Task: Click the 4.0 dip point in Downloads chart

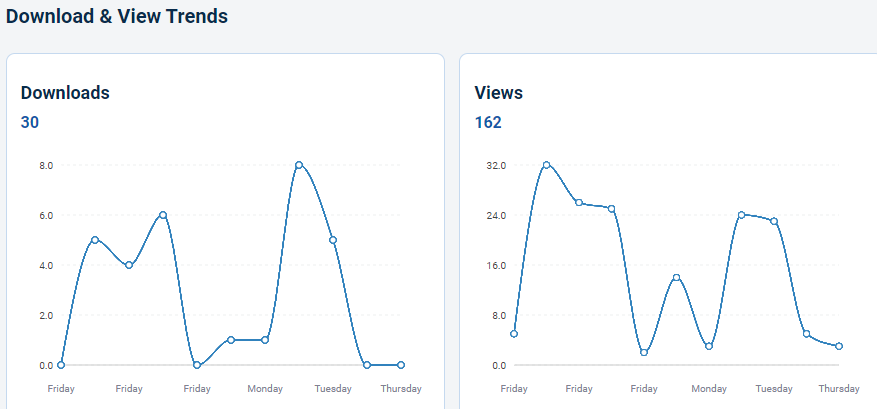Action: pos(129,265)
